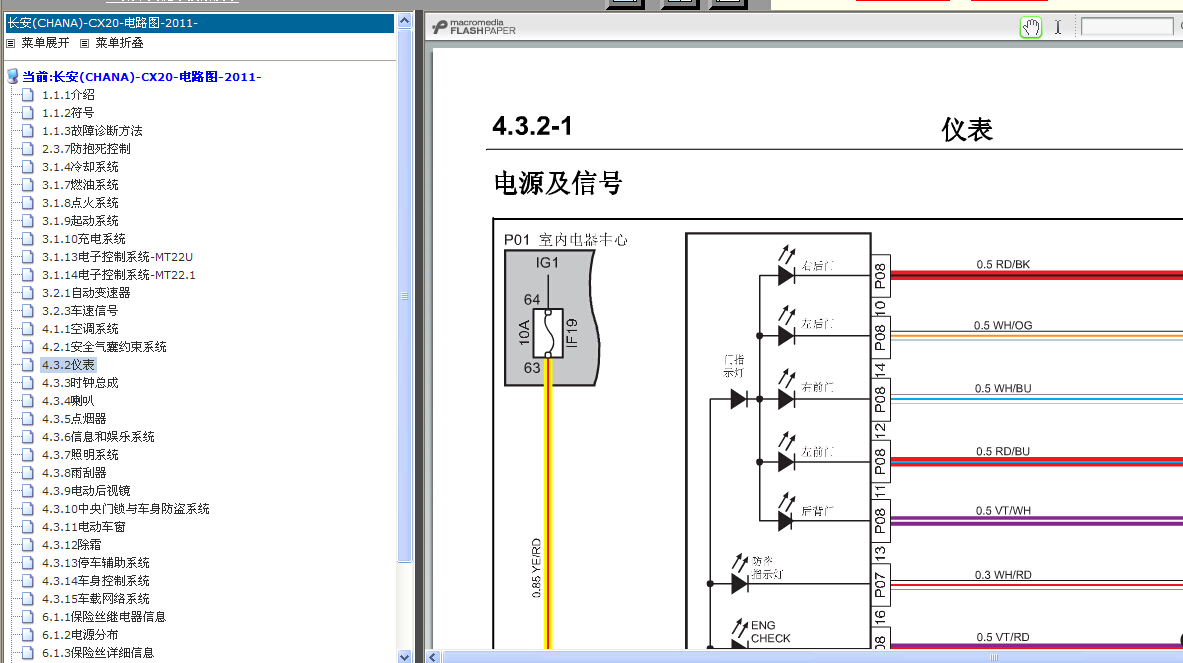Viewport: 1183px width, 663px height.
Task: Open 4.1.1空调系统 page
Action: (x=80, y=329)
